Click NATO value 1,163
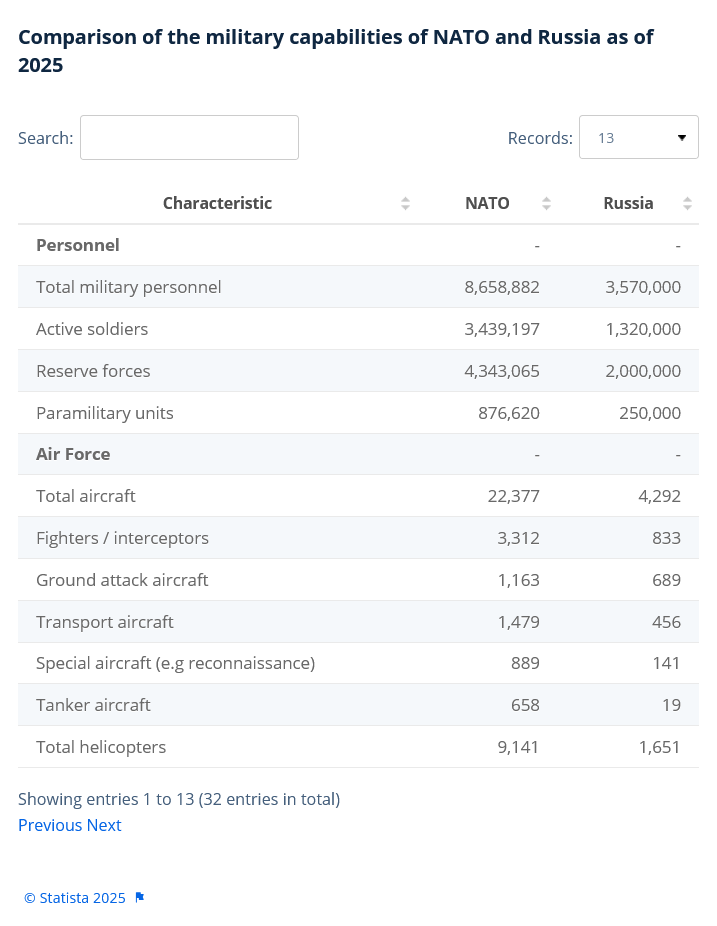The image size is (717, 926). (x=519, y=580)
